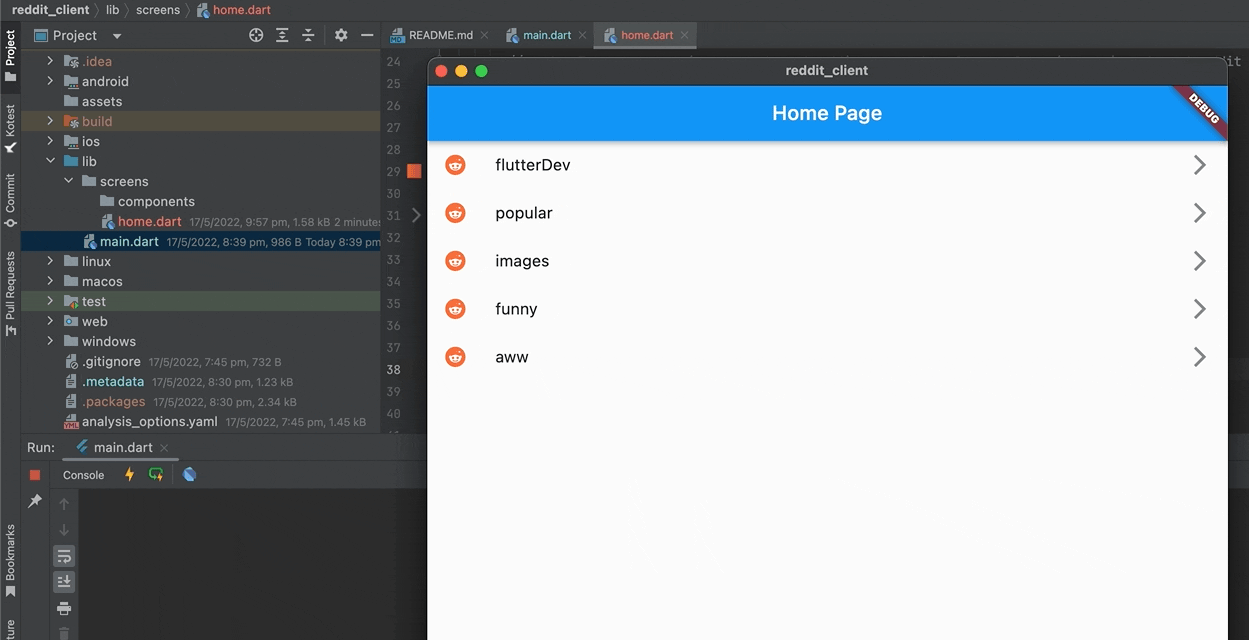The height and width of the screenshot is (640, 1249).
Task: Stop the running app with red square
Action: point(34,475)
